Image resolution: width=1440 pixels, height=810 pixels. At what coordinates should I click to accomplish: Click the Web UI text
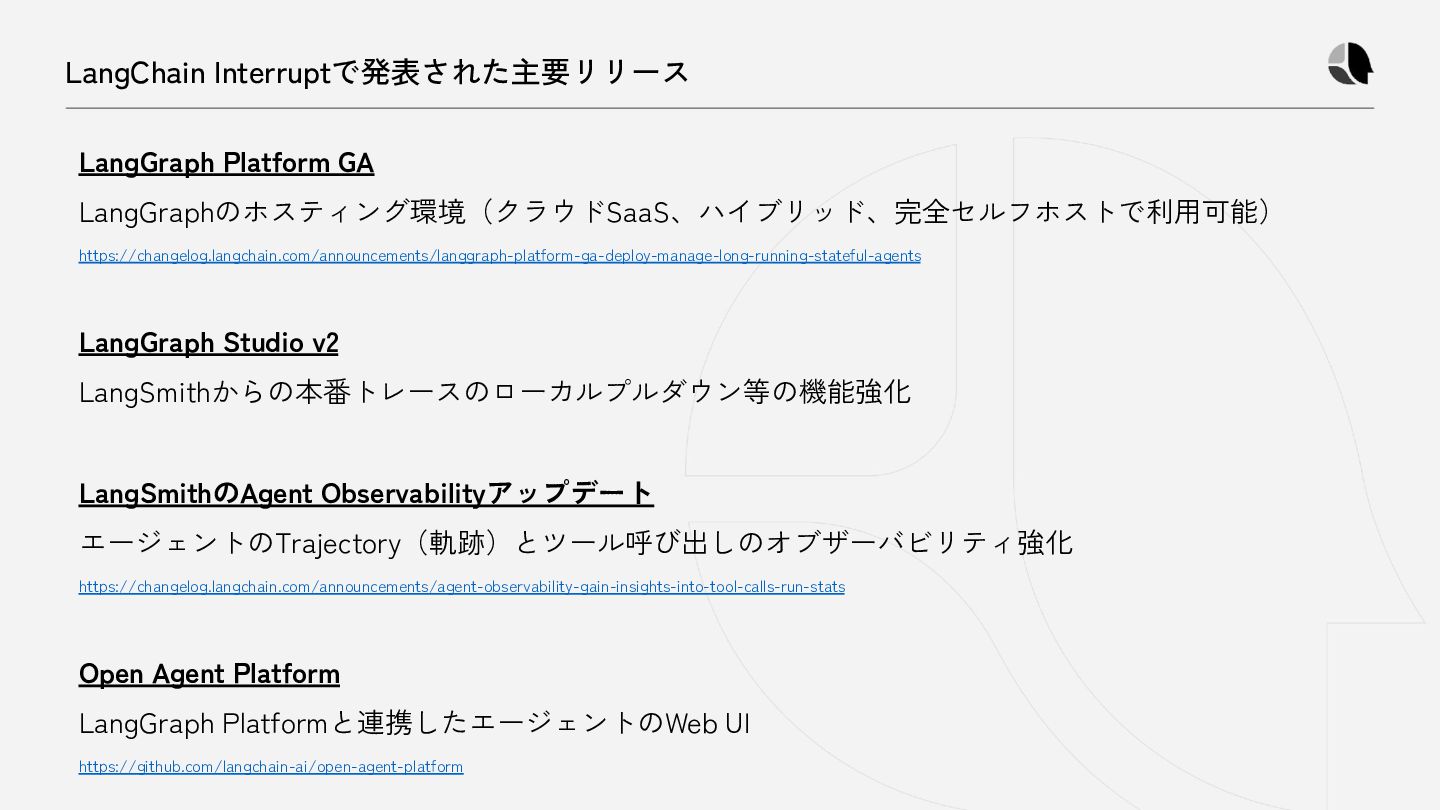click(x=708, y=723)
